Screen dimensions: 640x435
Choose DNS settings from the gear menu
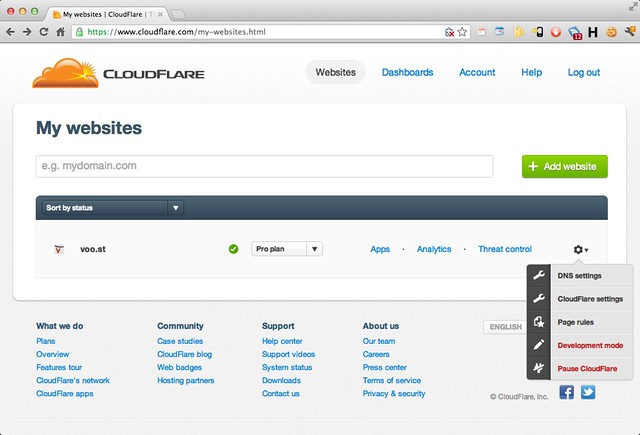[x=580, y=275]
